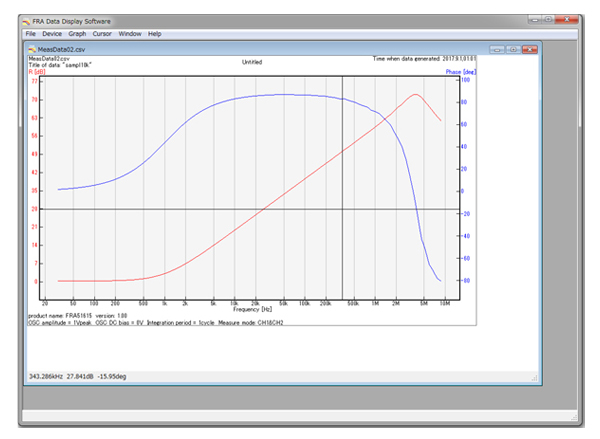Open the Help menu
Screen dimensions: 600x439
[155, 34]
